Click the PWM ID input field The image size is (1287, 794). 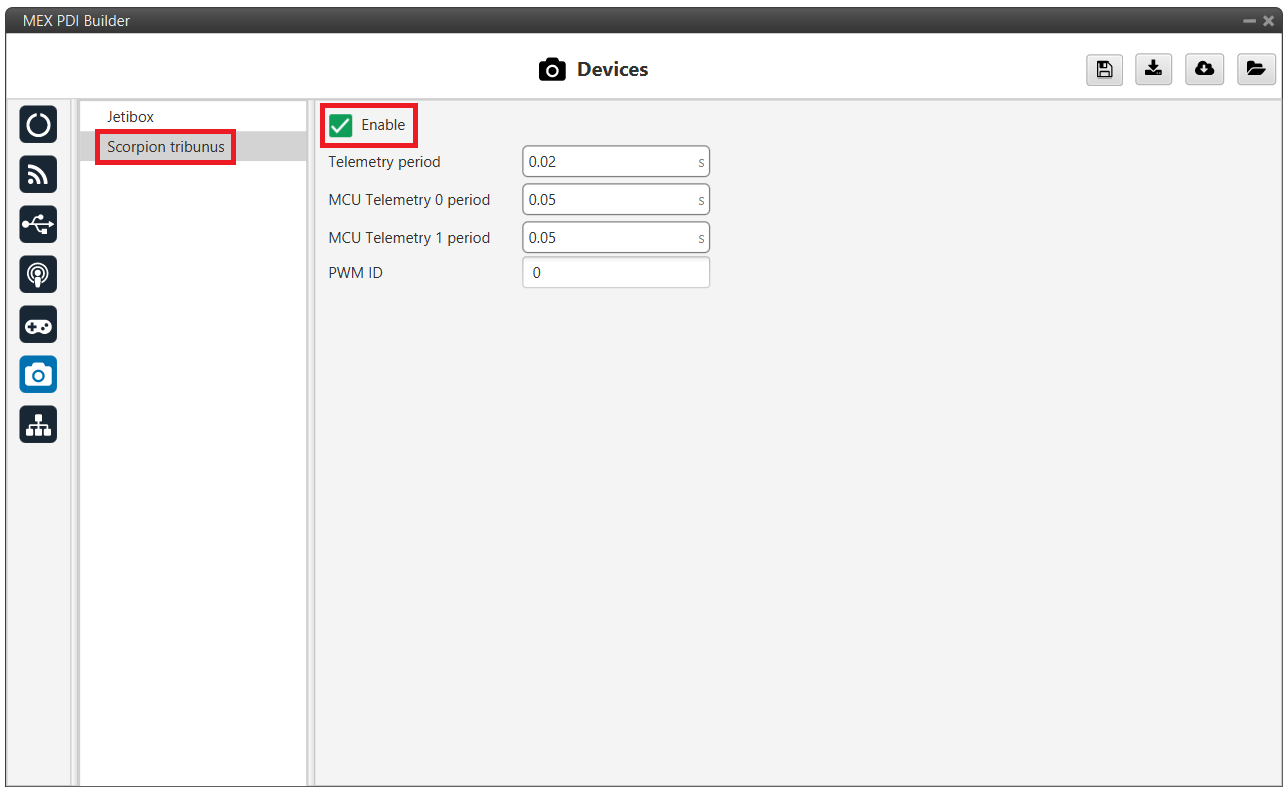coord(615,272)
